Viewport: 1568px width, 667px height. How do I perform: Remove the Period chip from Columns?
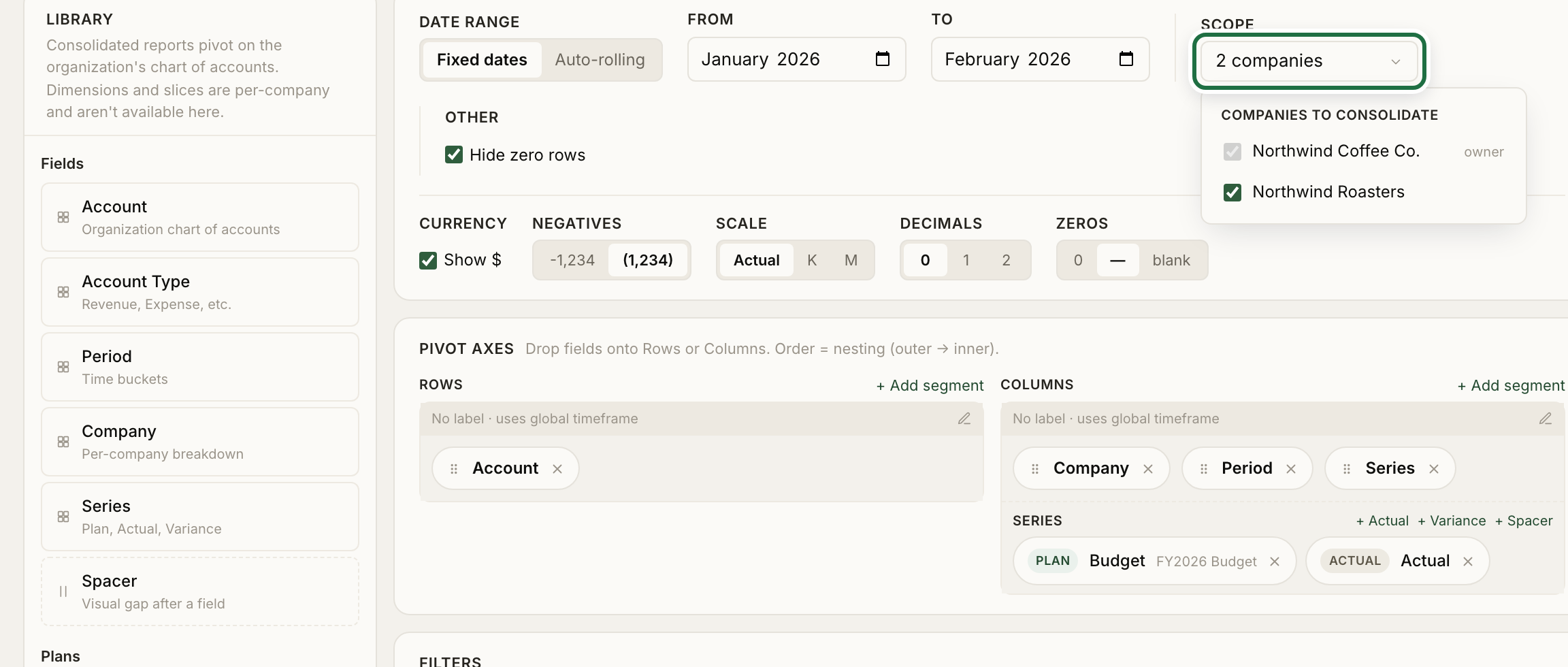point(1291,469)
